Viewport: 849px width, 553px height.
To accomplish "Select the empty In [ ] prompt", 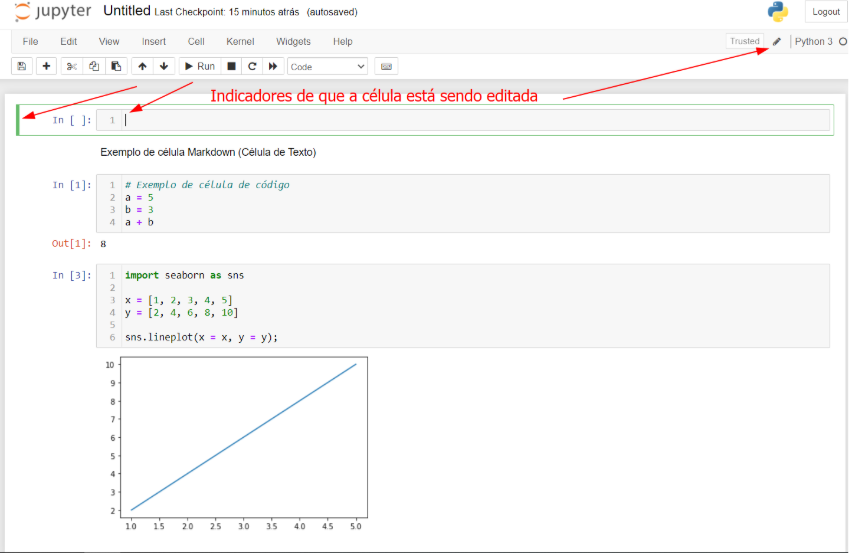I will coord(72,120).
